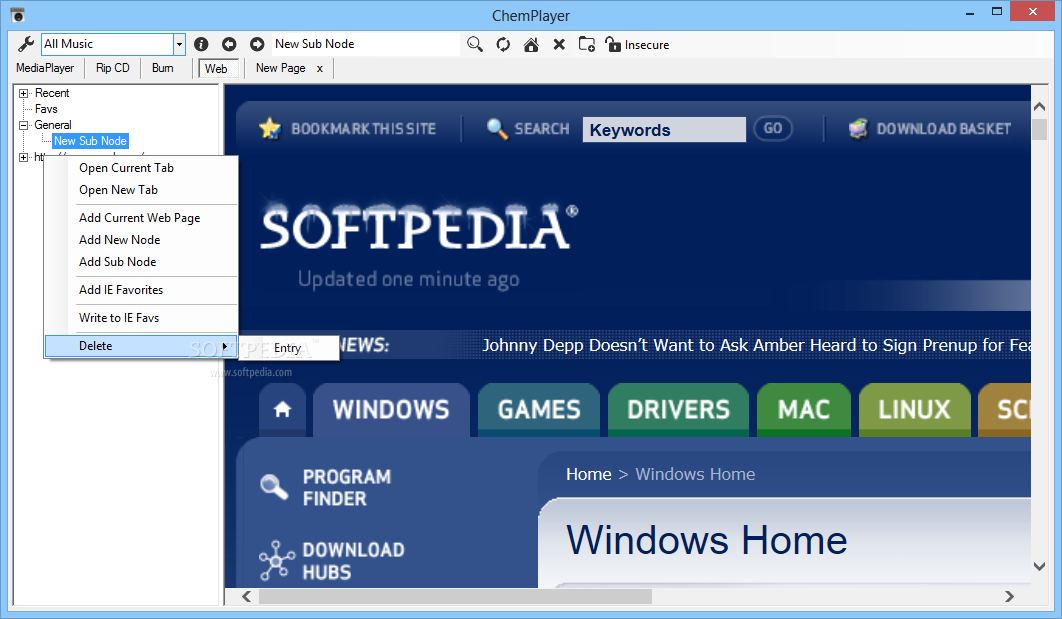Go back with the left arrow icon
This screenshot has height=619, width=1062.
click(229, 44)
